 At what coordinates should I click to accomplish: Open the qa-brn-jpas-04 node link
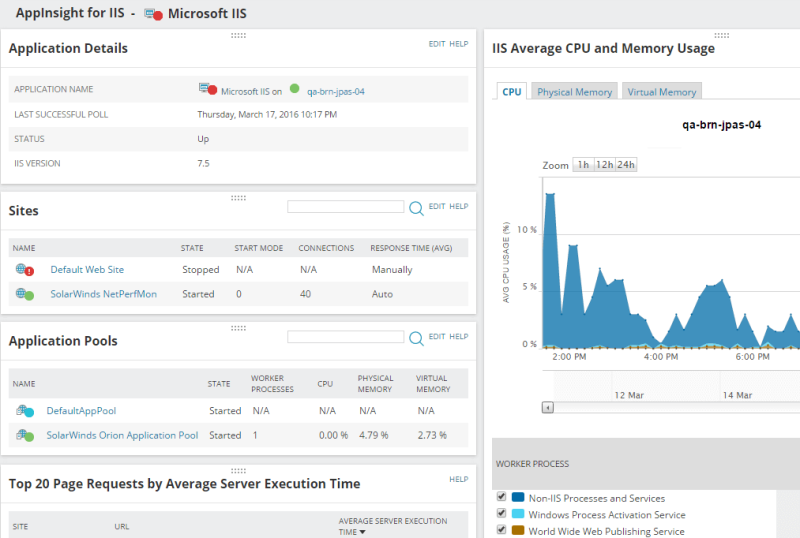[336, 91]
